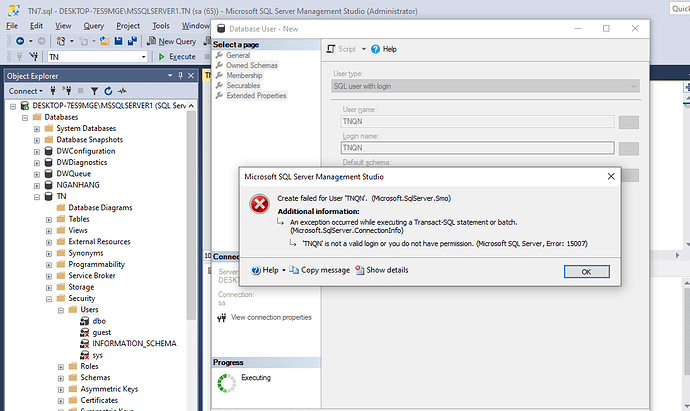Collapse the TN database node
This screenshot has height=411, width=690.
click(x=37, y=197)
